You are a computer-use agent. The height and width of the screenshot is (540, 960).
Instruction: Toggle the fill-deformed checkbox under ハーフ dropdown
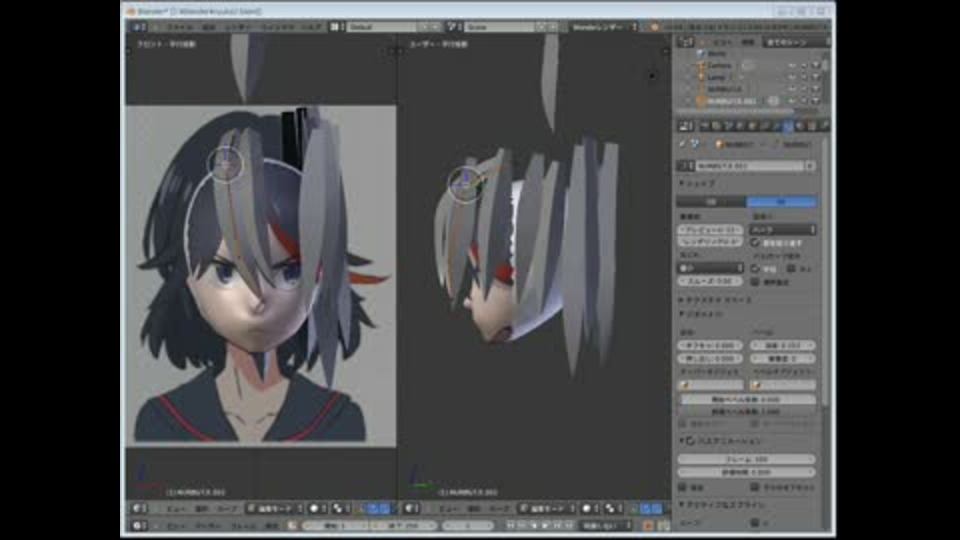755,242
